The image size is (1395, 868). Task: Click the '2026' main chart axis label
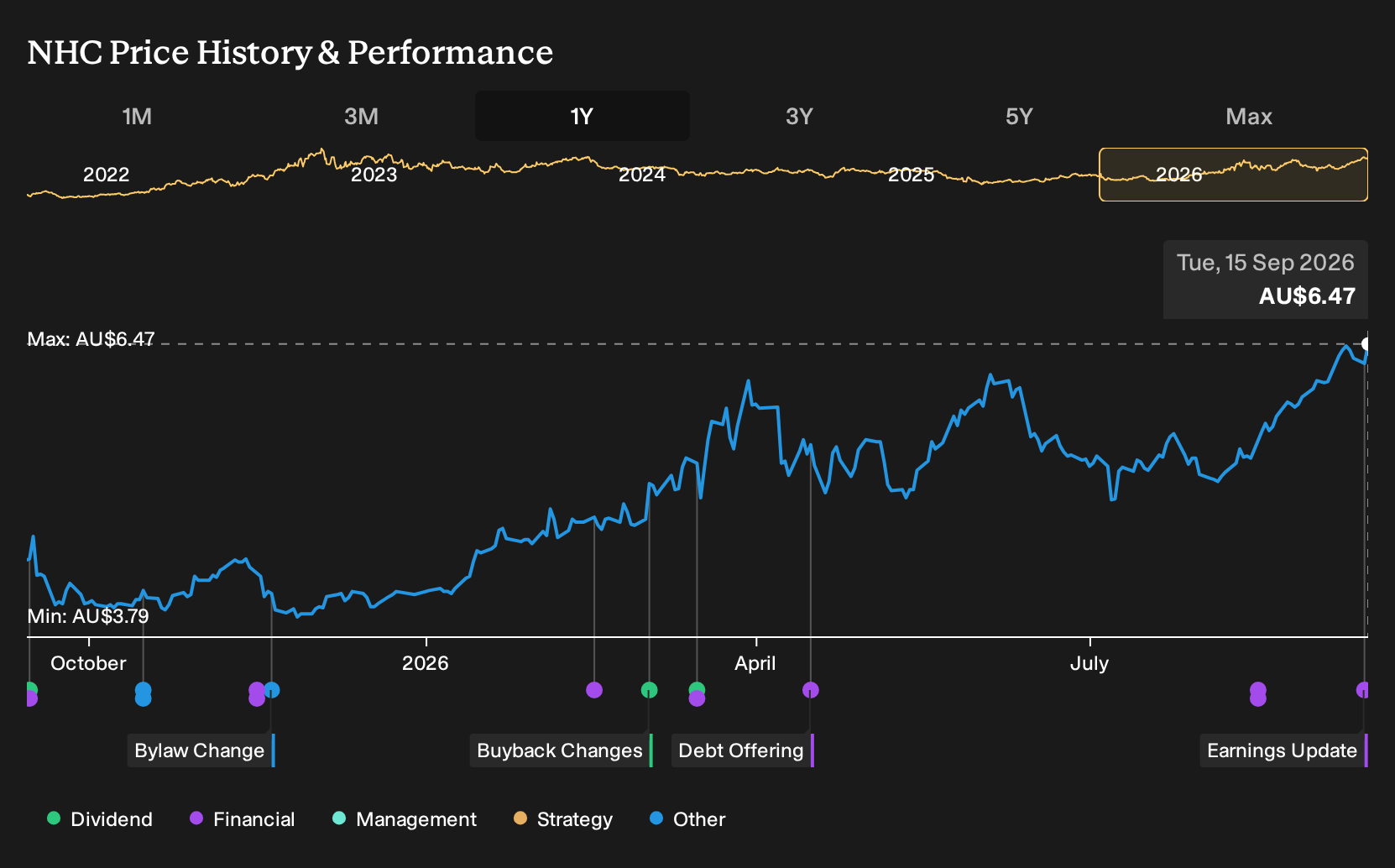point(426,663)
